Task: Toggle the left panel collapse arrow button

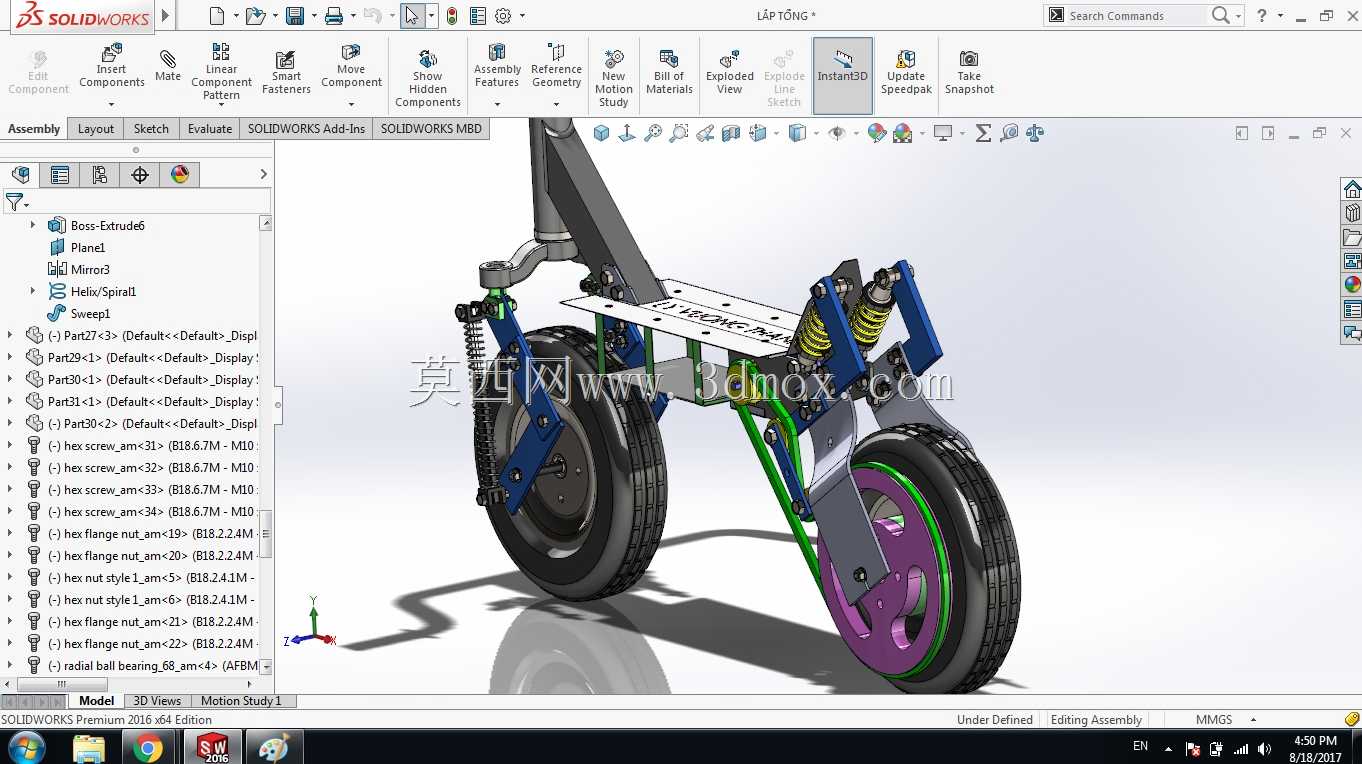Action: pos(1242,133)
